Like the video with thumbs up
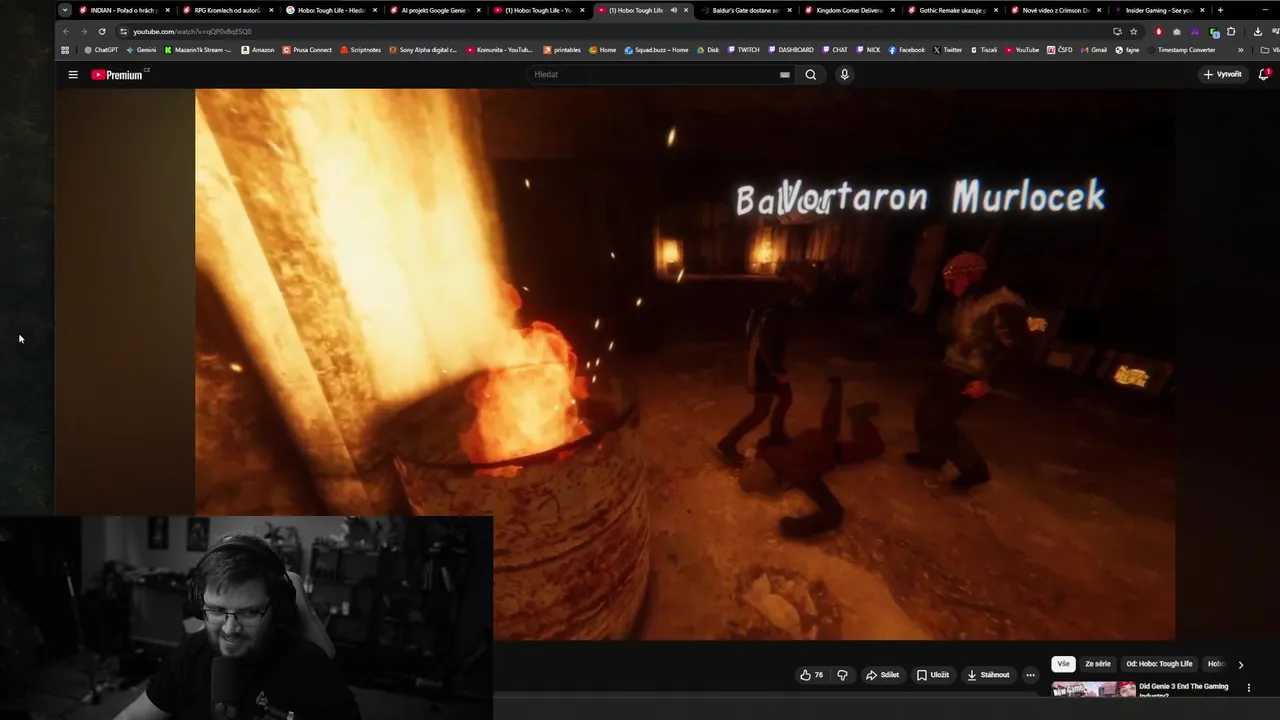Screen dimensions: 1280x720 click(x=811, y=675)
